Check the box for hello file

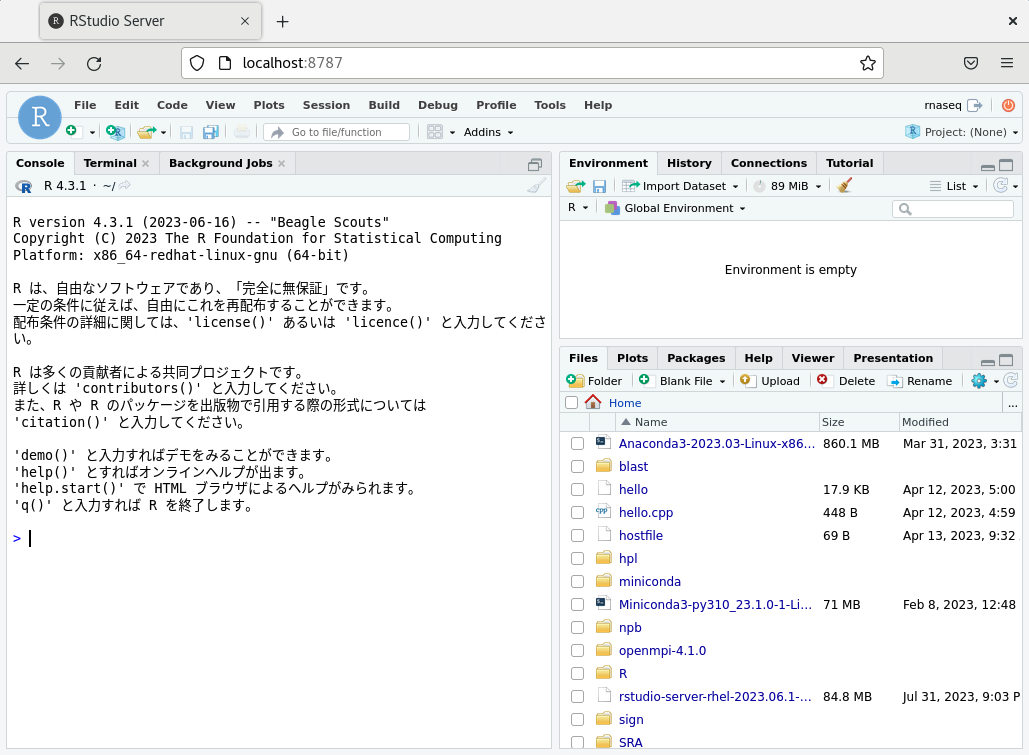pyautogui.click(x=578, y=490)
